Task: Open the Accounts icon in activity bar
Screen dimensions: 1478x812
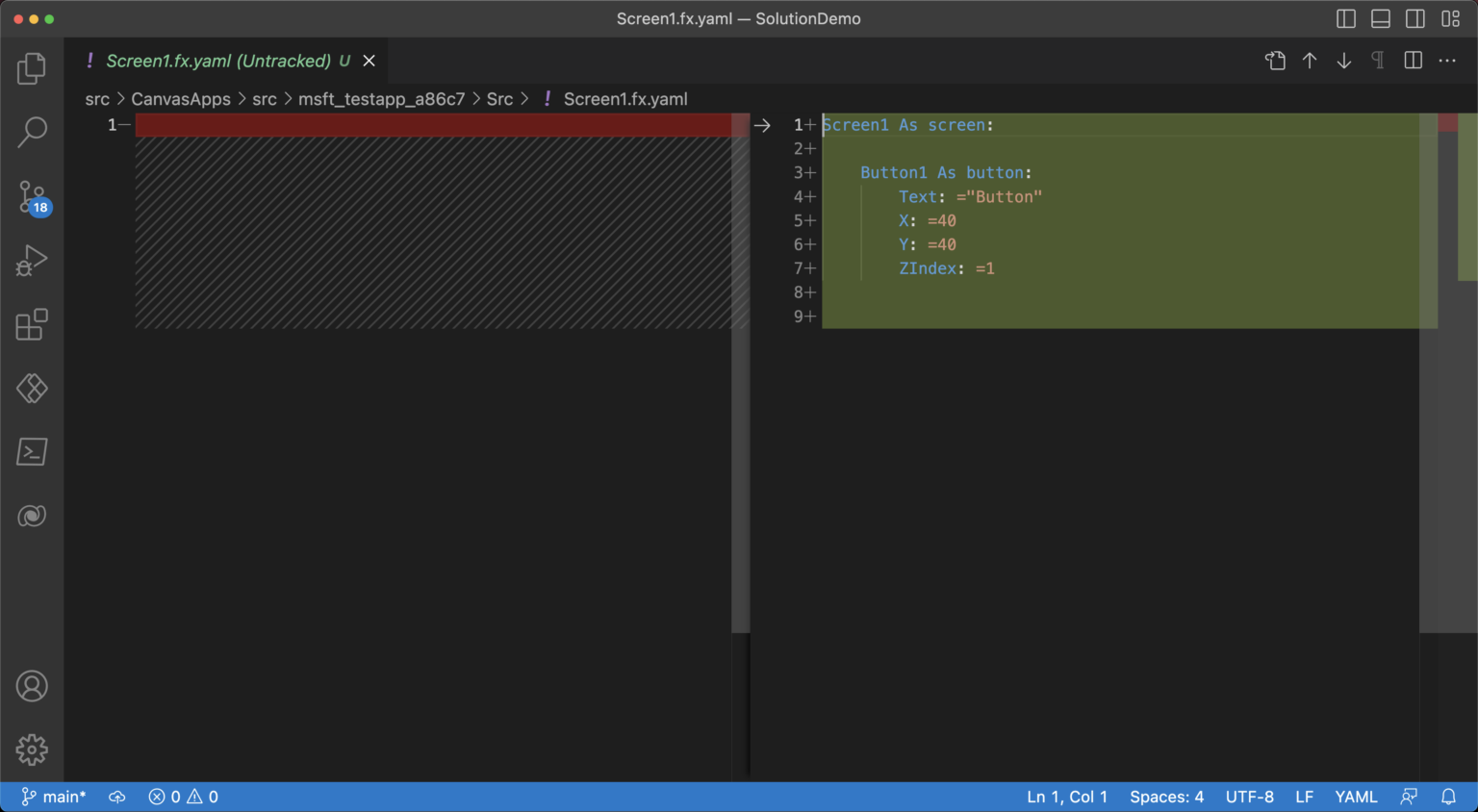Action: tap(32, 685)
